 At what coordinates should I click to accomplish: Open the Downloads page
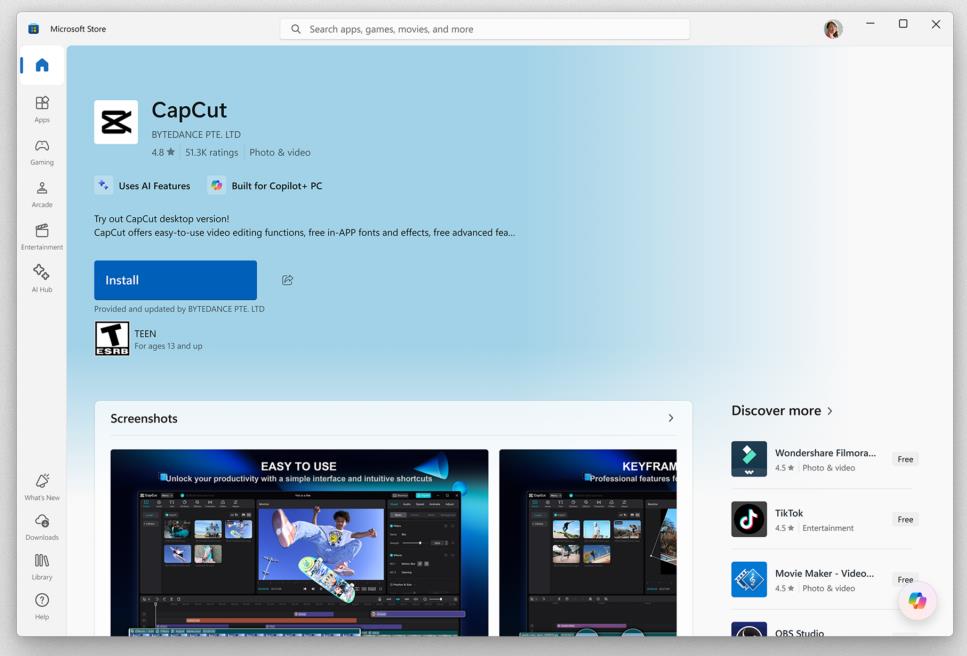(x=42, y=527)
